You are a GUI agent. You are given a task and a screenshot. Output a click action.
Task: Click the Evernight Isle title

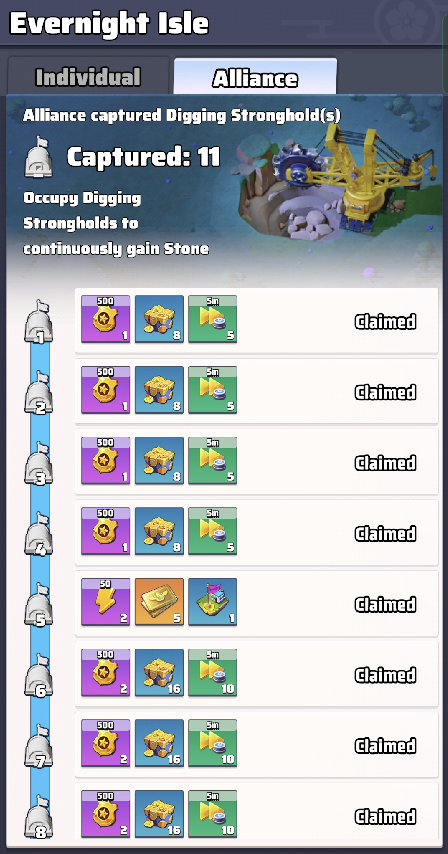click(109, 23)
